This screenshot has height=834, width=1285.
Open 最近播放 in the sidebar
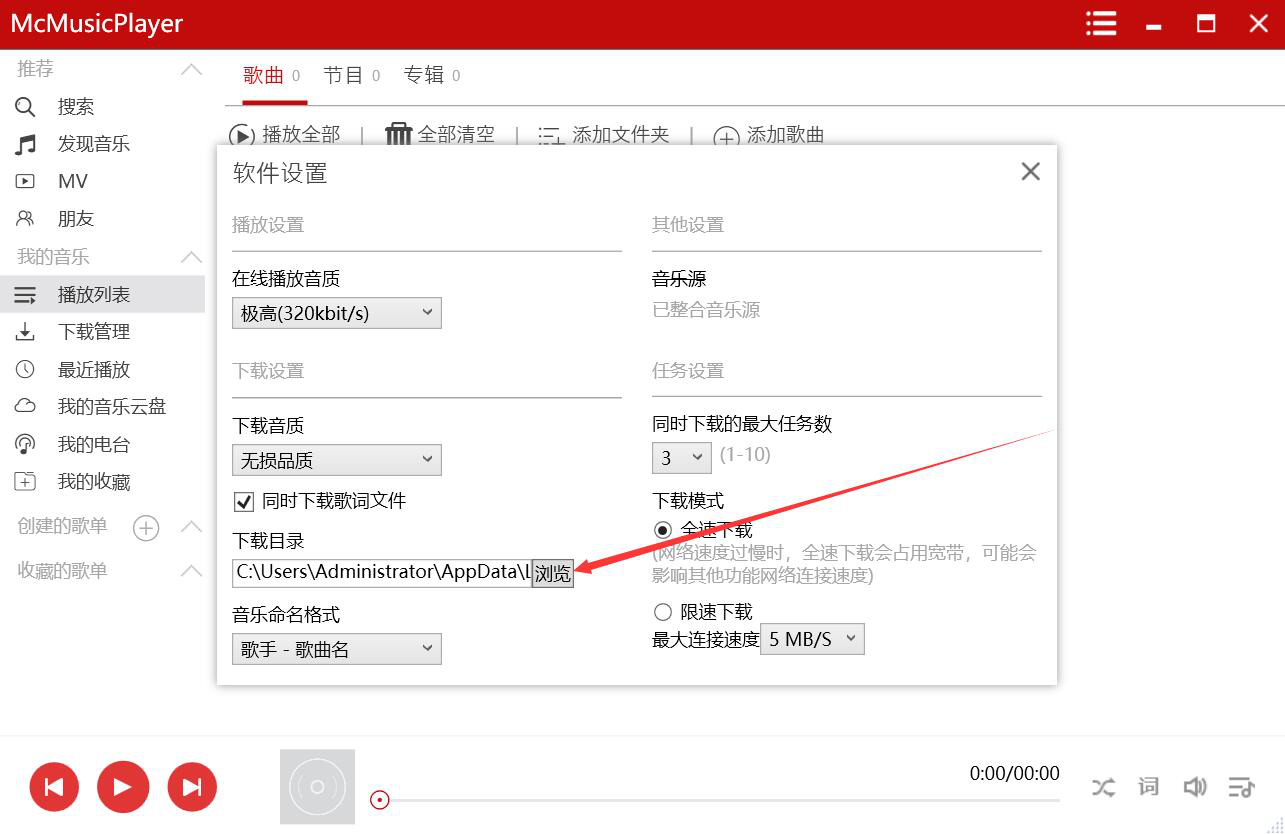point(94,370)
